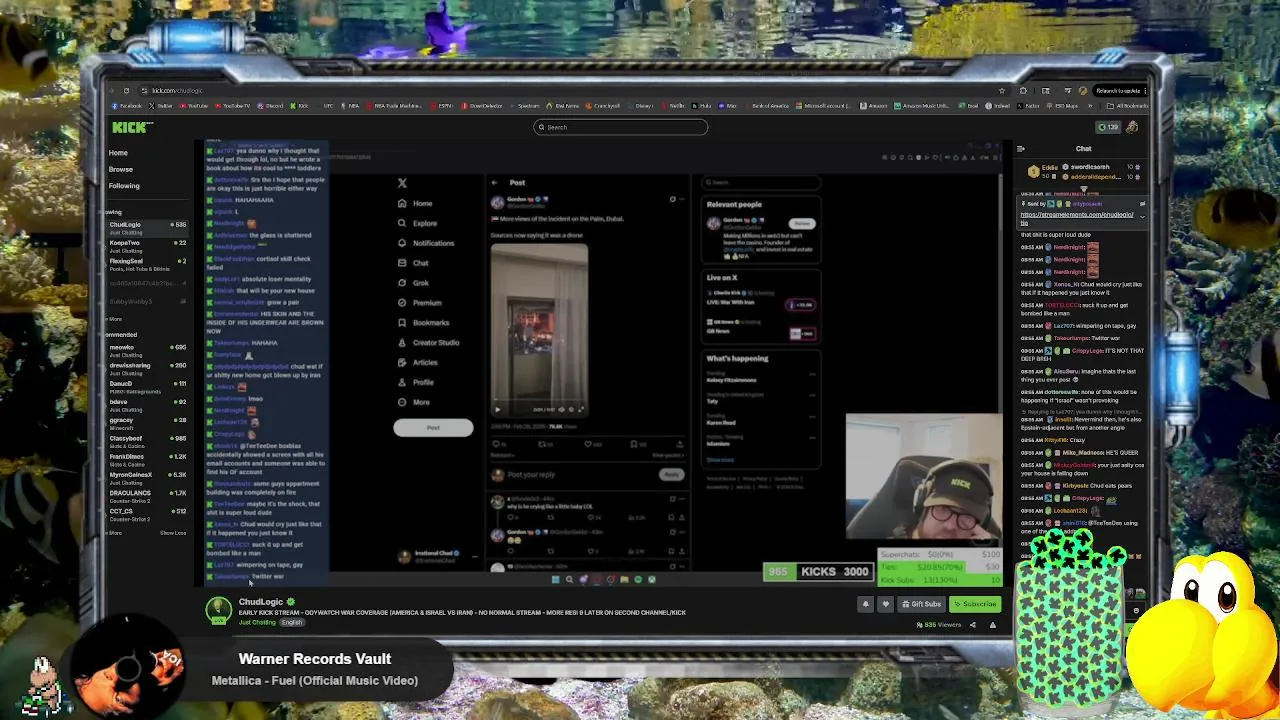The width and height of the screenshot is (1280, 720).
Task: Click the Grok icon on Gordon's post
Action: coord(672,200)
